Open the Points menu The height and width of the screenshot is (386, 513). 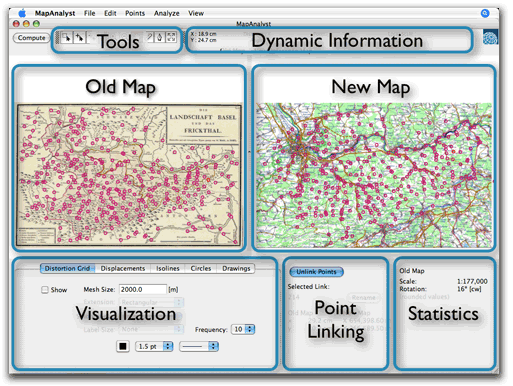pyautogui.click(x=135, y=13)
